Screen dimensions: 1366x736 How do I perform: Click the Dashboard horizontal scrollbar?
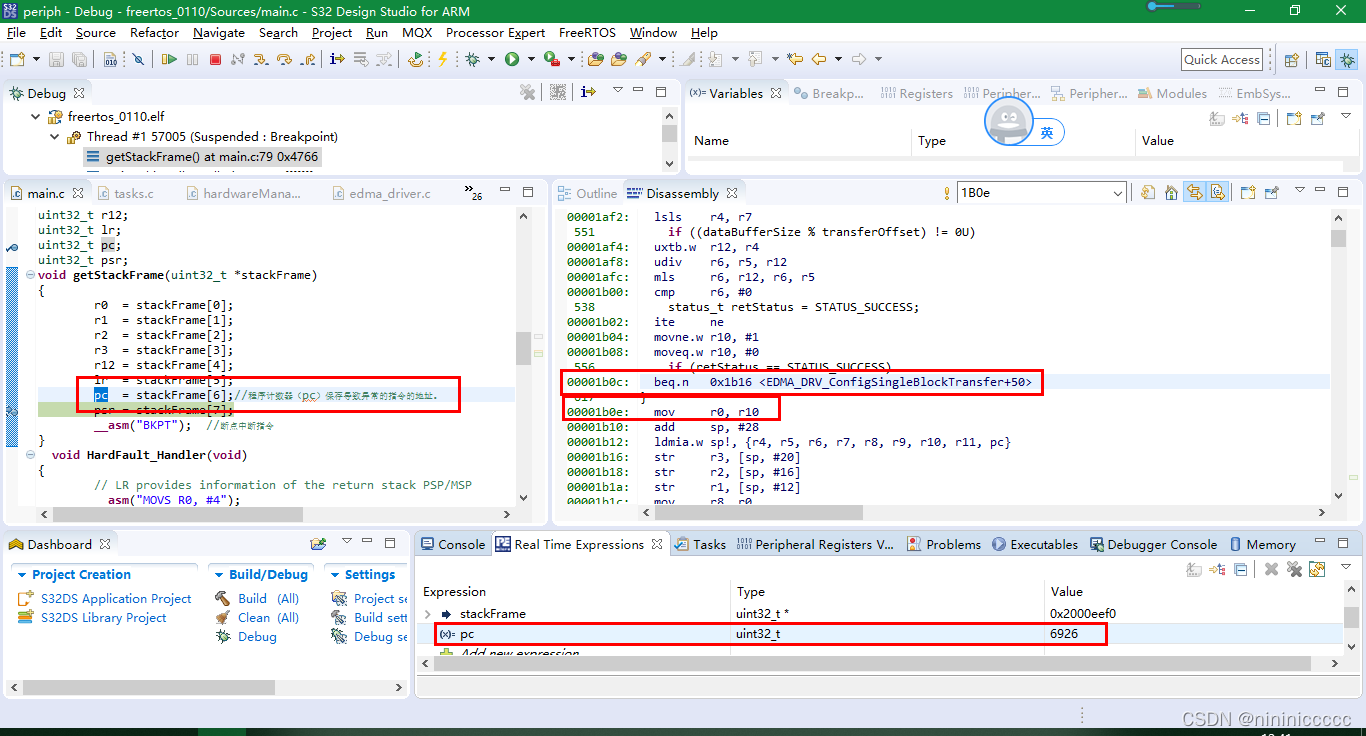pyautogui.click(x=206, y=688)
